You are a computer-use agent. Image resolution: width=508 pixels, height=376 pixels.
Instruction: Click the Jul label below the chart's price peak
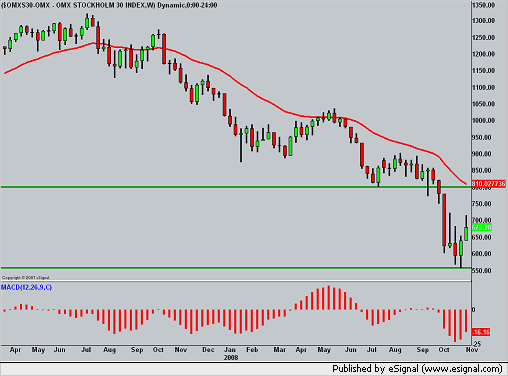click(x=86, y=350)
